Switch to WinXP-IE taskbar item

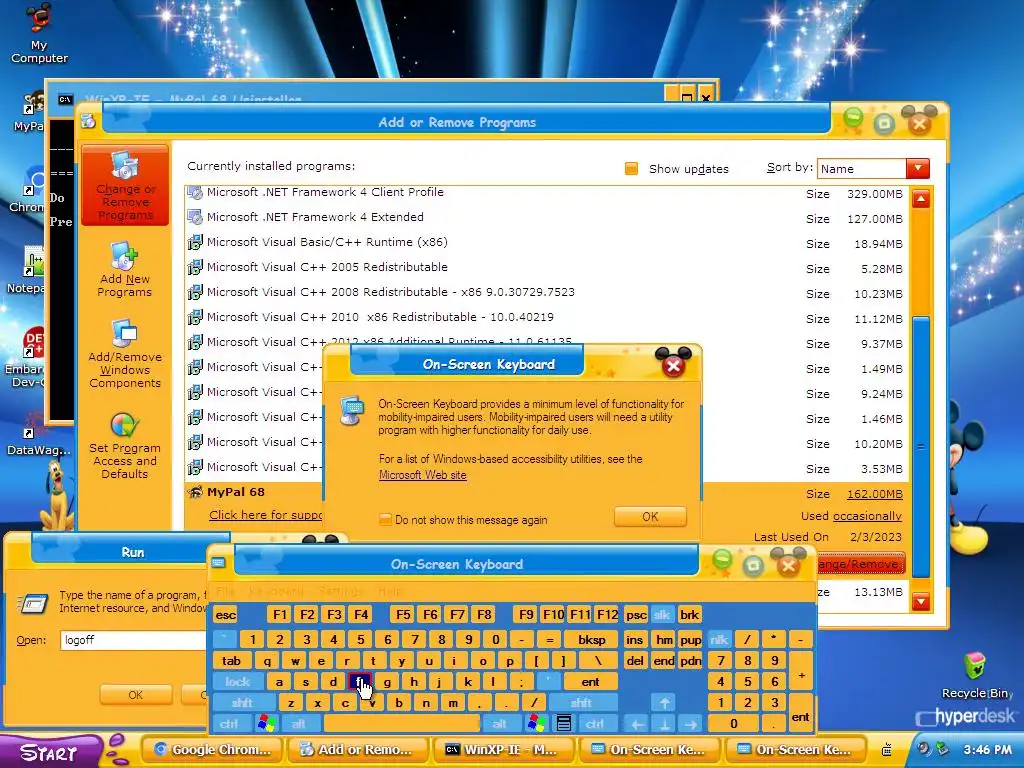[x=502, y=750]
